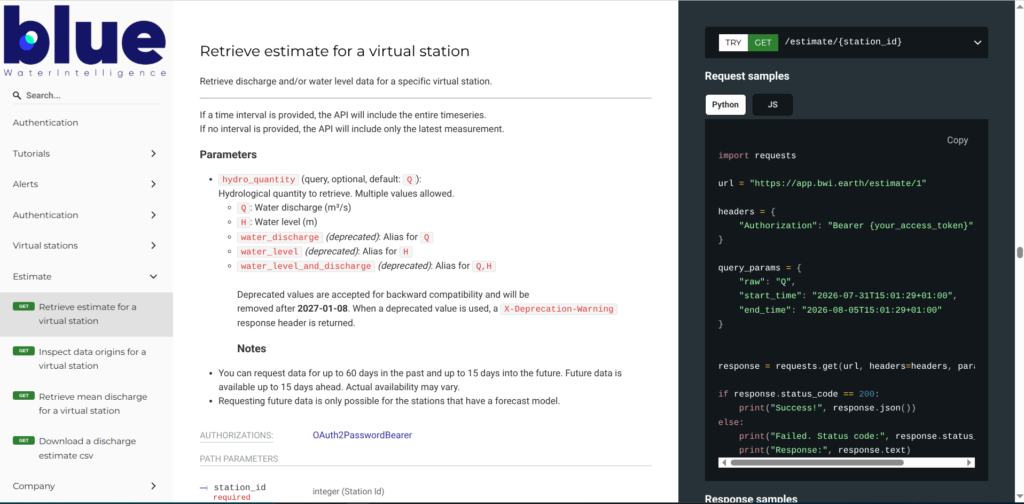The height and width of the screenshot is (504, 1024).
Task: Click the green GET method label
Action: [763, 42]
